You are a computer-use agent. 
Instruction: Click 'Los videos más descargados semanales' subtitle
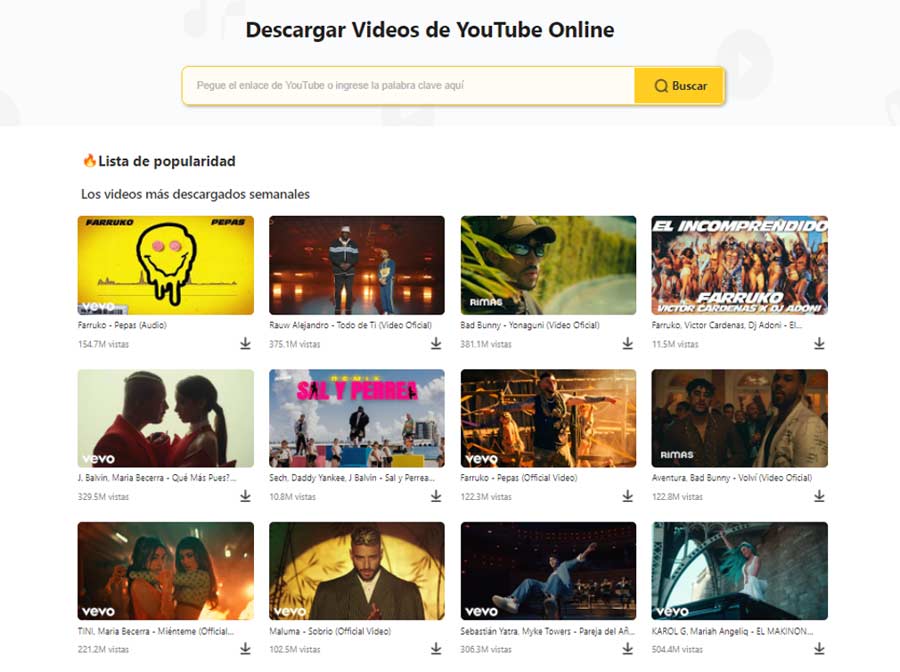coord(195,194)
